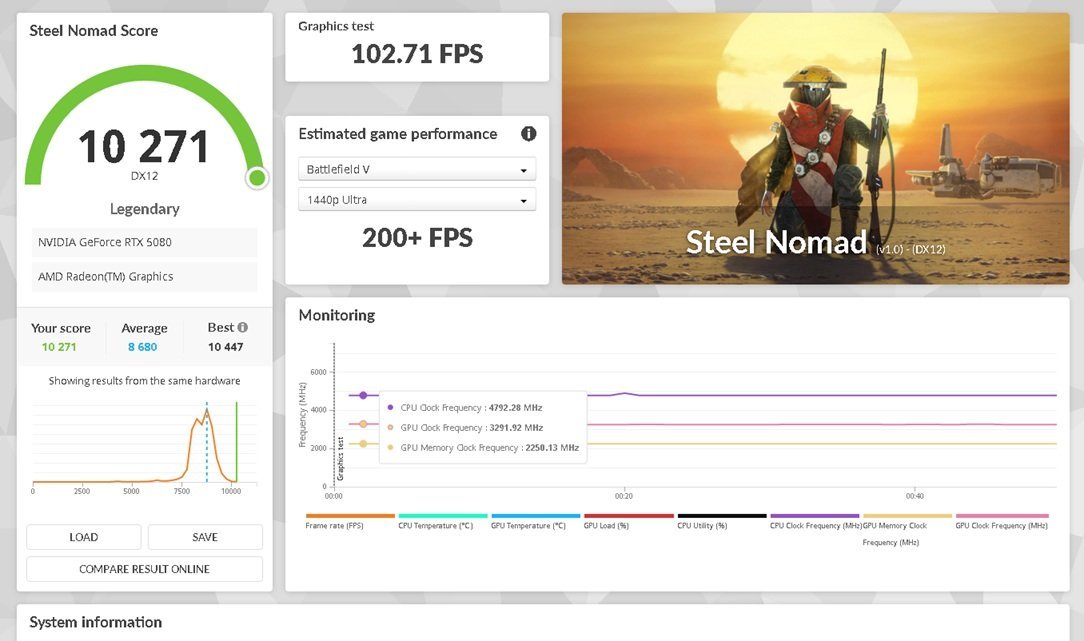This screenshot has height=641, width=1084.
Task: Click the Monitoring panel heading
Action: pos(337,315)
